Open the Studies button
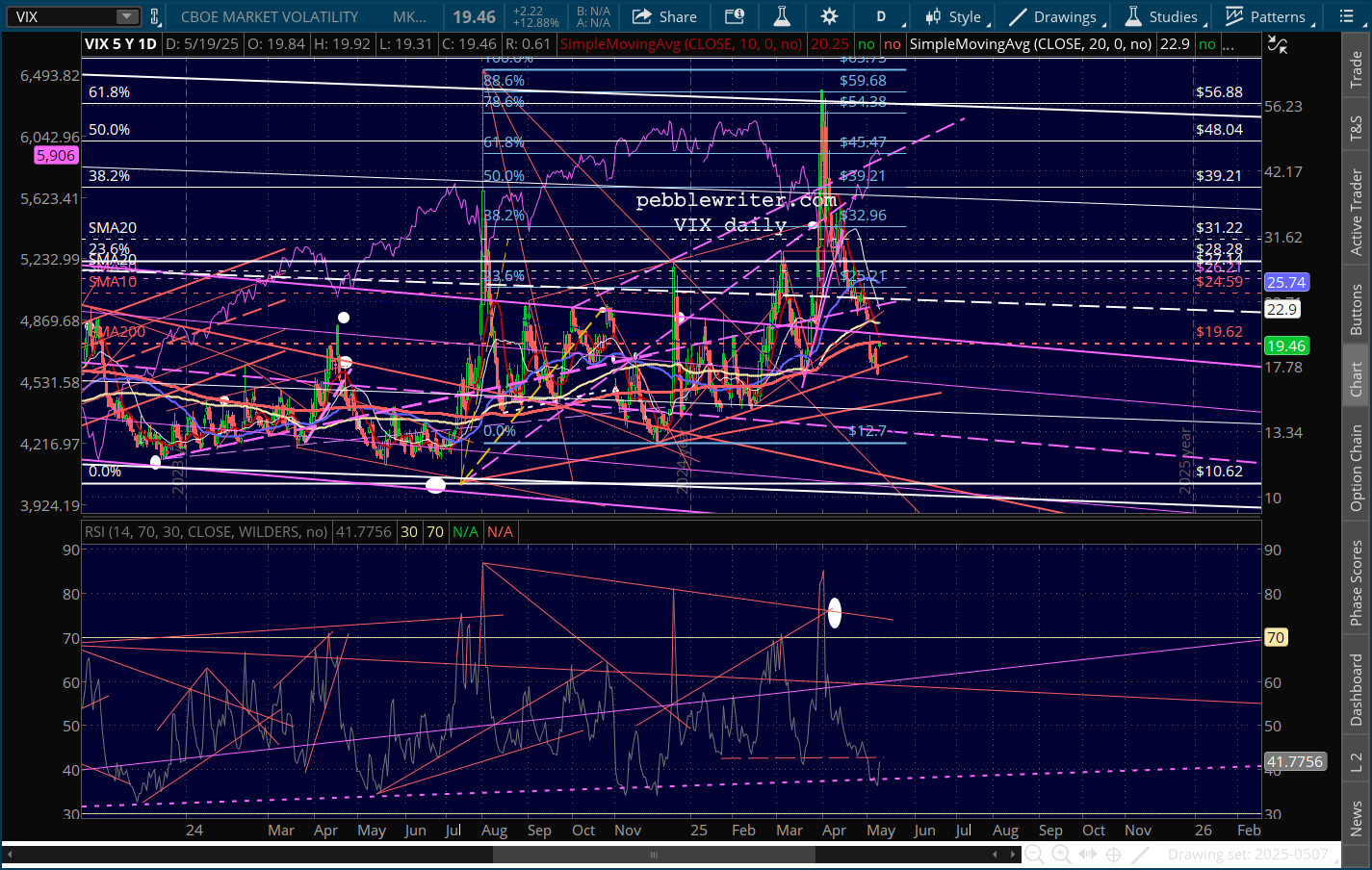This screenshot has height=870, width=1372. coord(1162,16)
